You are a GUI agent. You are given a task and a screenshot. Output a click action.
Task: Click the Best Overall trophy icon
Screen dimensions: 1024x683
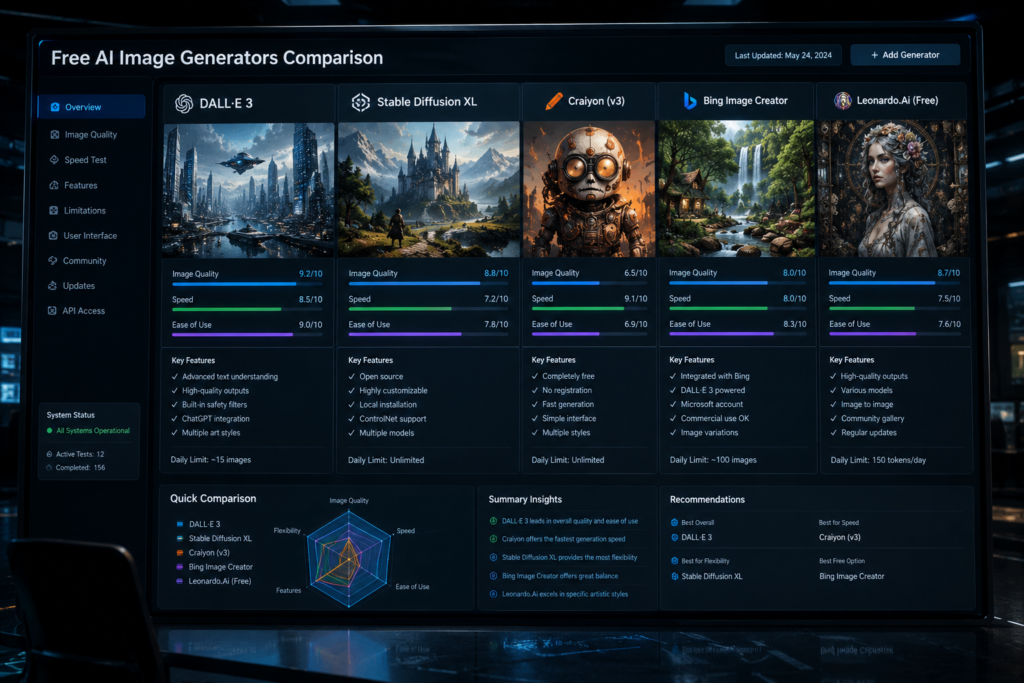[x=675, y=522]
